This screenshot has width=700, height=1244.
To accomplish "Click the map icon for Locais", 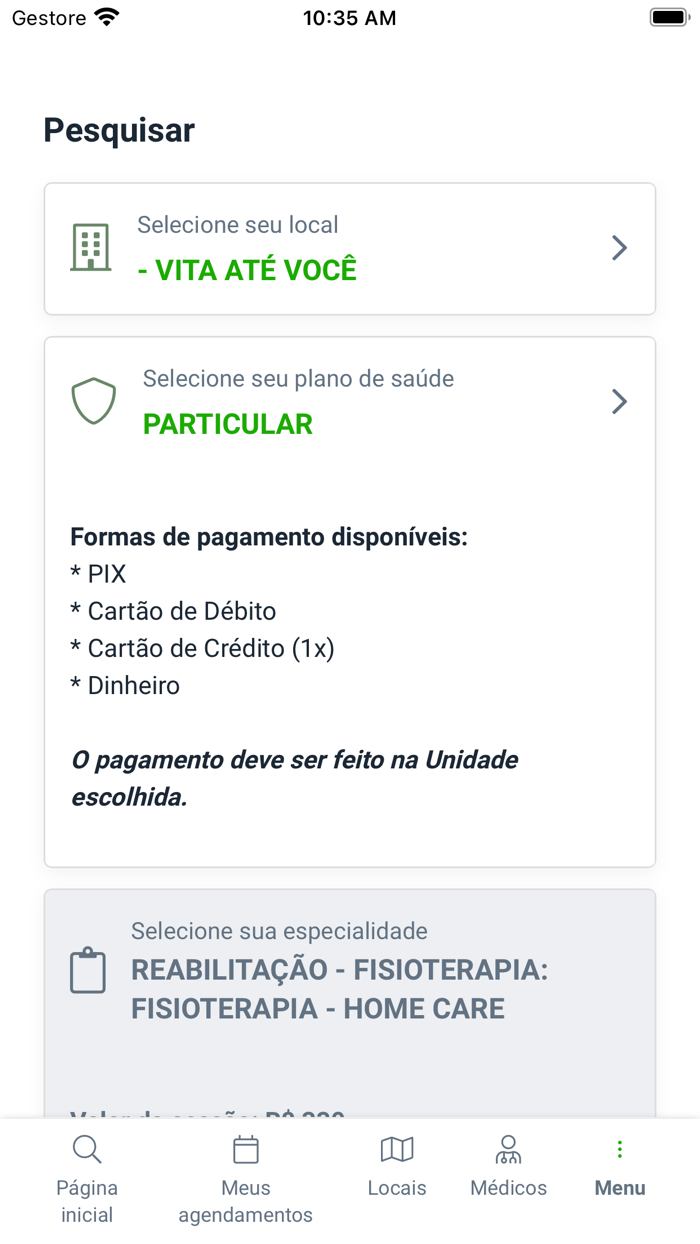I will click(397, 1149).
